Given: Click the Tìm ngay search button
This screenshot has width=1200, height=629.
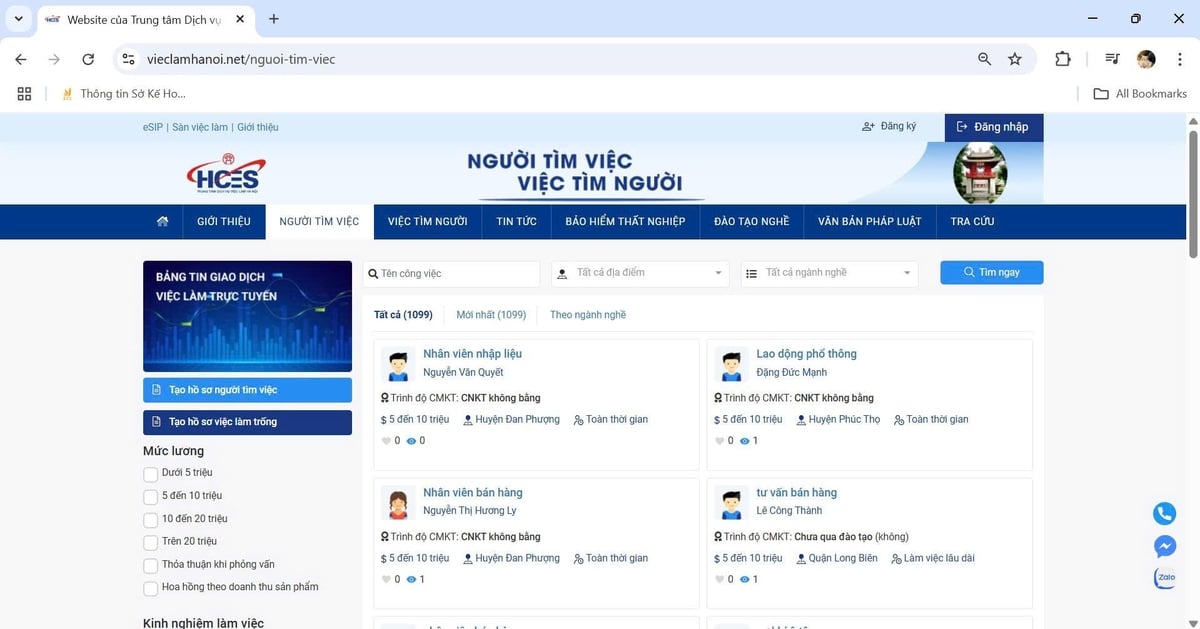Looking at the screenshot, I should 992,272.
